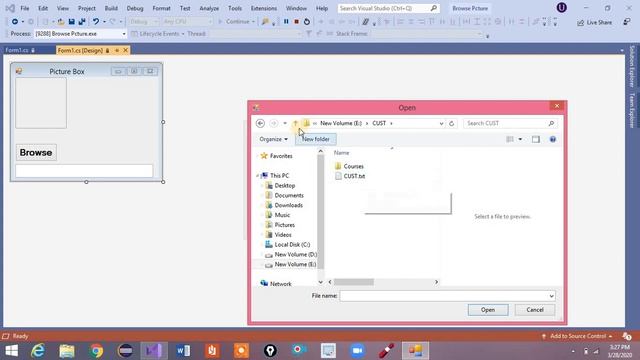Navigate backward with the blue arrow icon
The width and height of the screenshot is (640, 360).
[15, 22]
